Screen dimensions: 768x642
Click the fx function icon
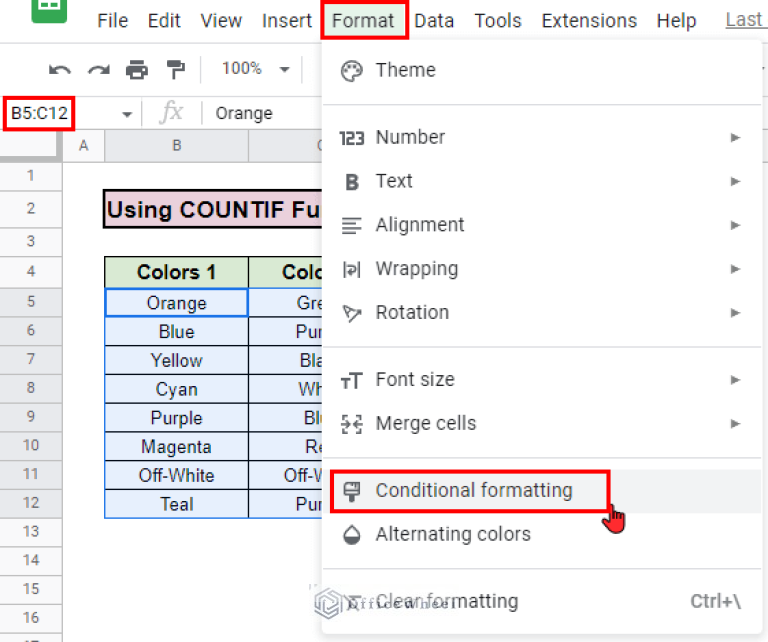click(171, 112)
